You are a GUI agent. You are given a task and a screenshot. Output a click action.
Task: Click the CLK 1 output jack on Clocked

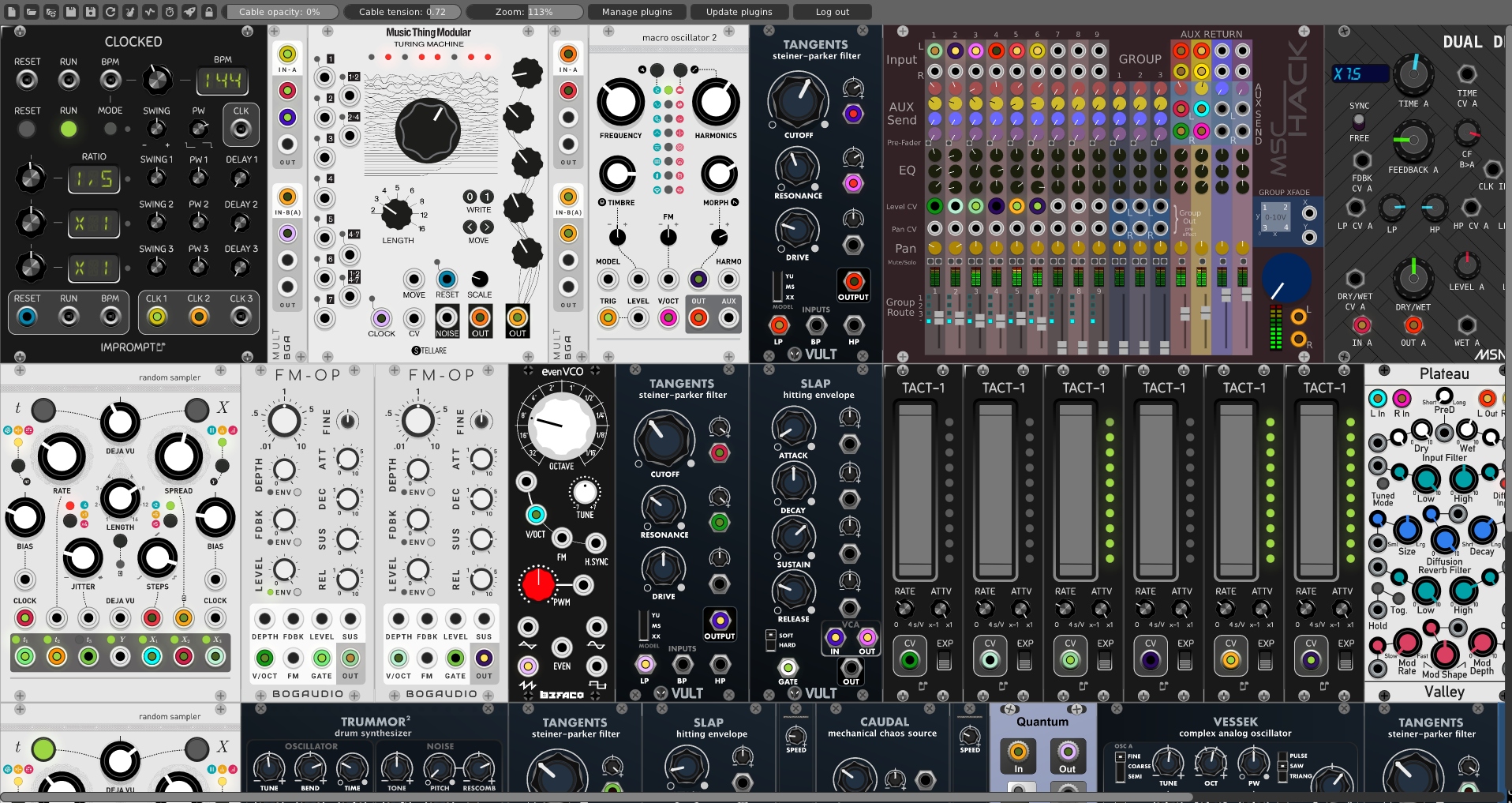(x=156, y=317)
